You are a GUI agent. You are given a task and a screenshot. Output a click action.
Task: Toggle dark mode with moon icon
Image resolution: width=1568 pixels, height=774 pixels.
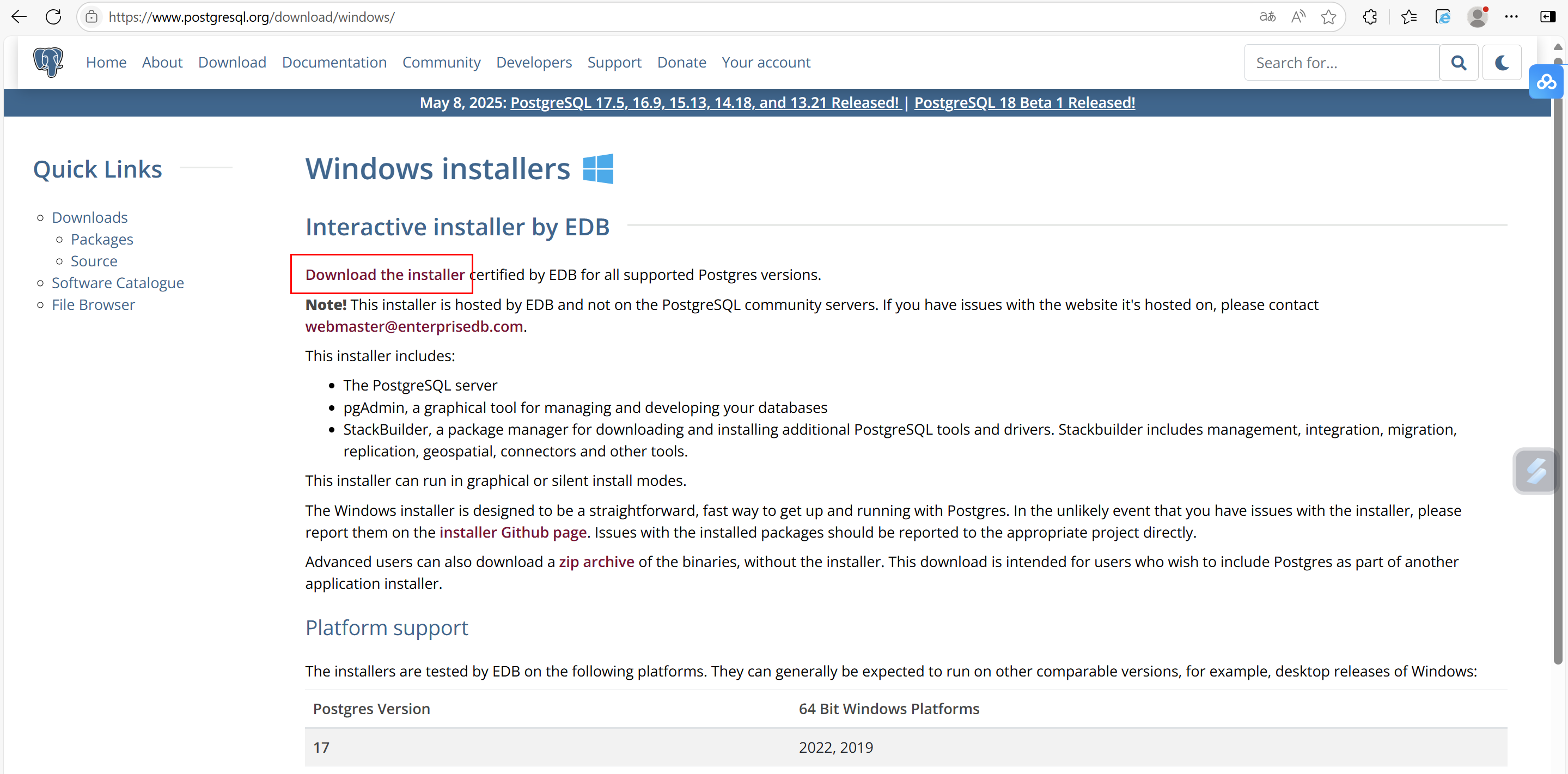pyautogui.click(x=1501, y=63)
